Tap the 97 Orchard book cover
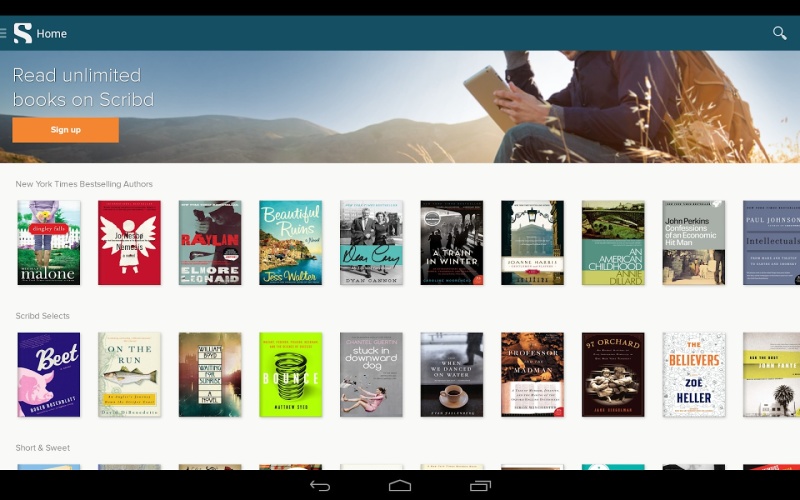This screenshot has height=500, width=800. (613, 375)
